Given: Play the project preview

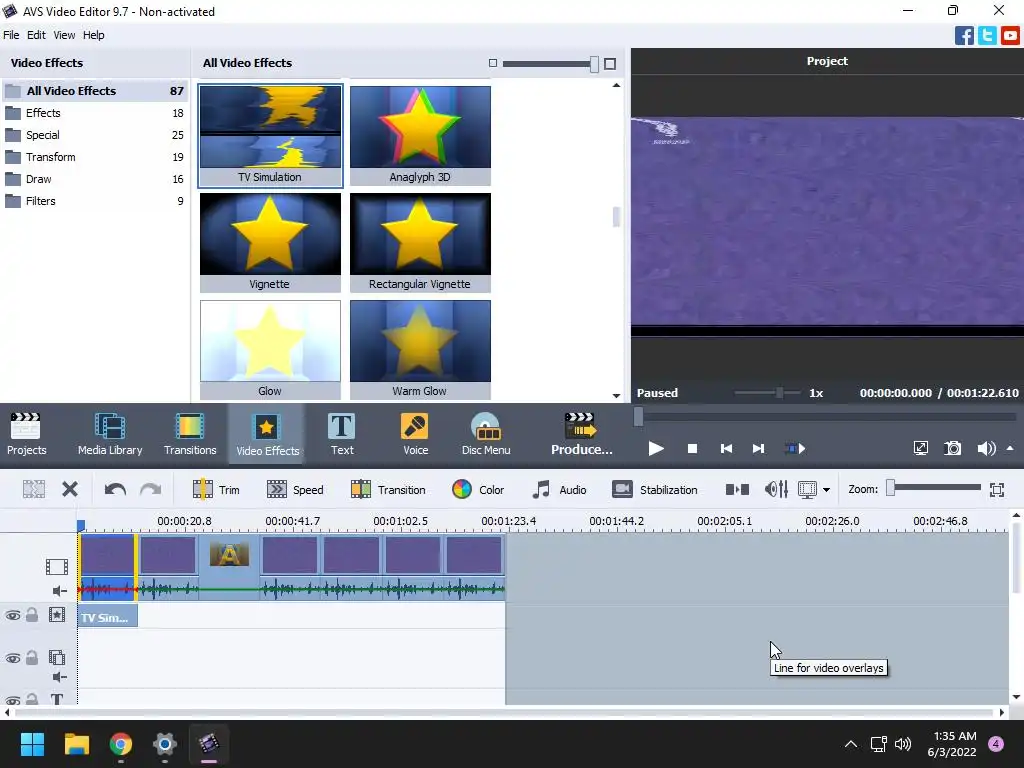Looking at the screenshot, I should click(x=656, y=449).
